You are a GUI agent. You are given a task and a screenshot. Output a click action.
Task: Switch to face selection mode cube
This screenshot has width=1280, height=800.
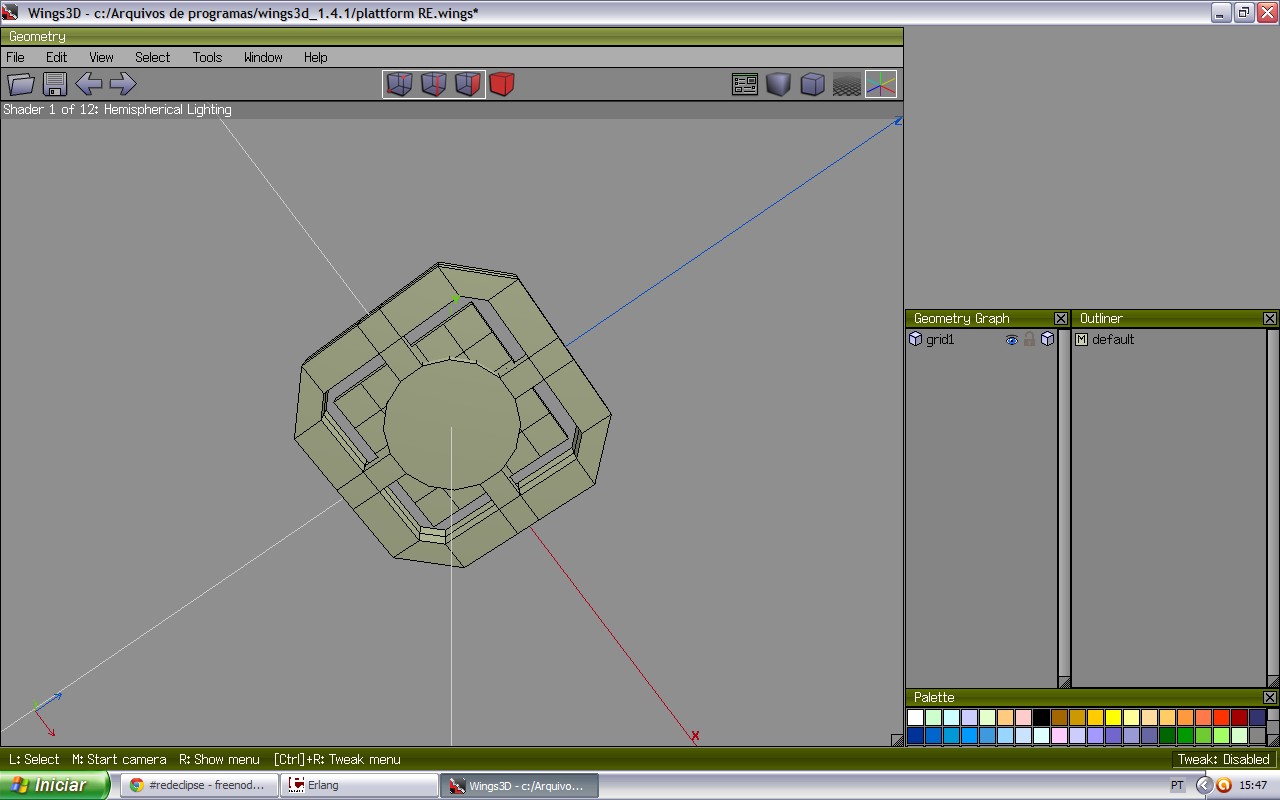(467, 85)
